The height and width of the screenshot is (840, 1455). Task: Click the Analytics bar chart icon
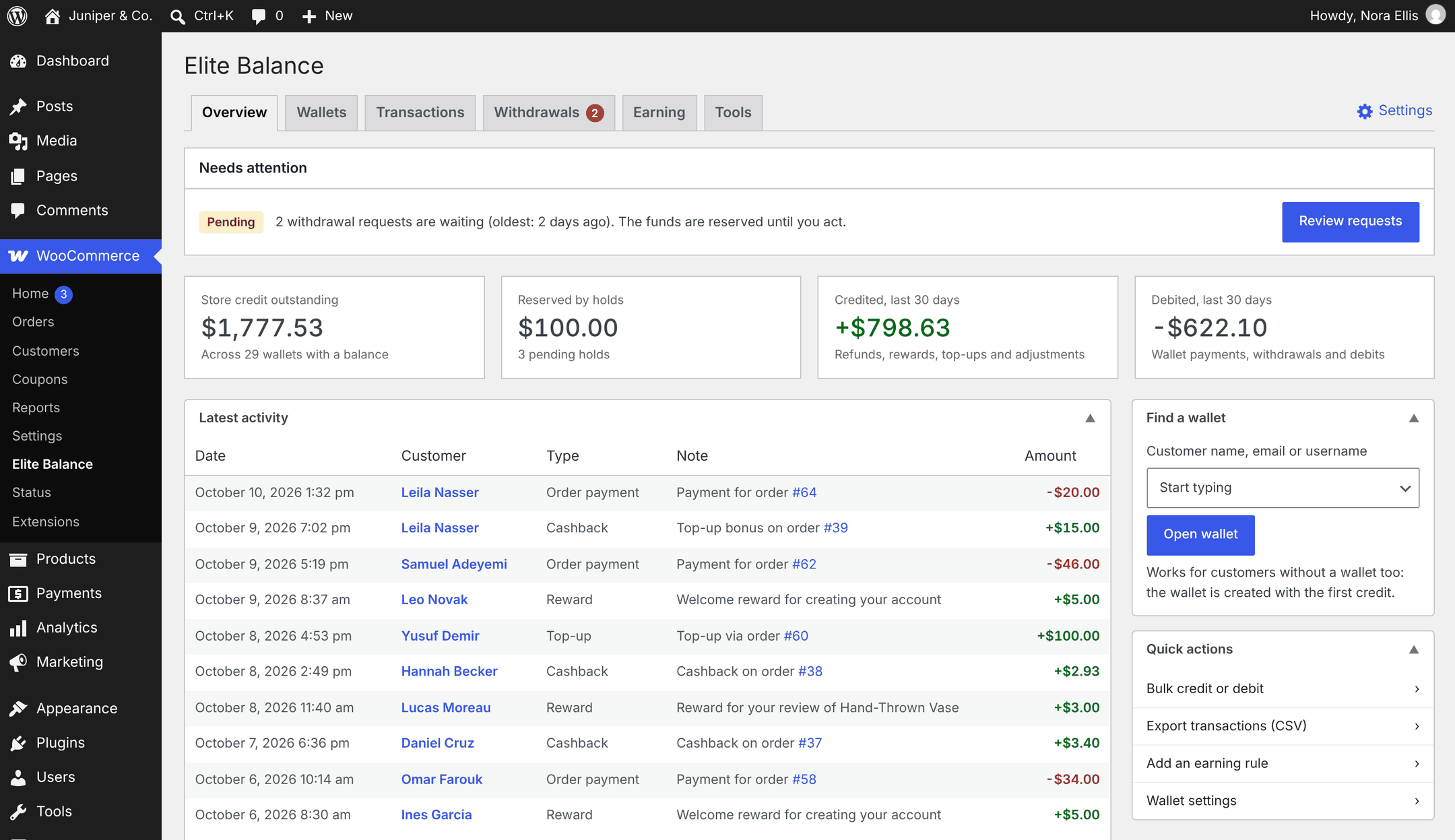(x=18, y=628)
